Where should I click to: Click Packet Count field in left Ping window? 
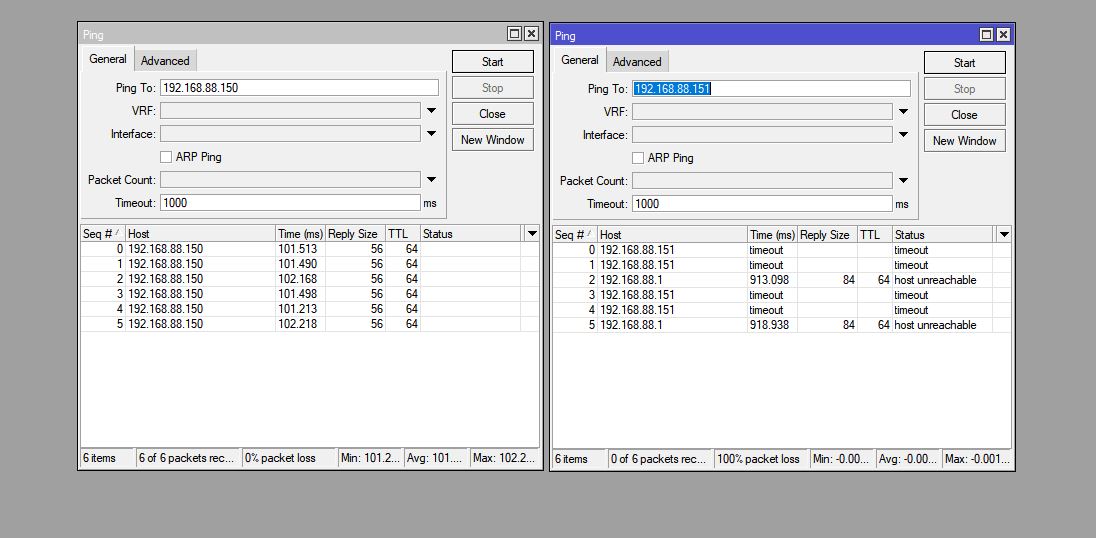click(290, 180)
